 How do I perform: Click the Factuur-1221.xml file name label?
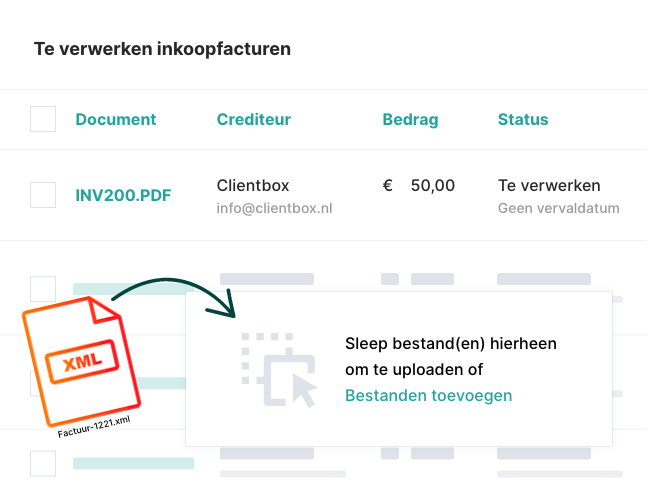coord(94,423)
